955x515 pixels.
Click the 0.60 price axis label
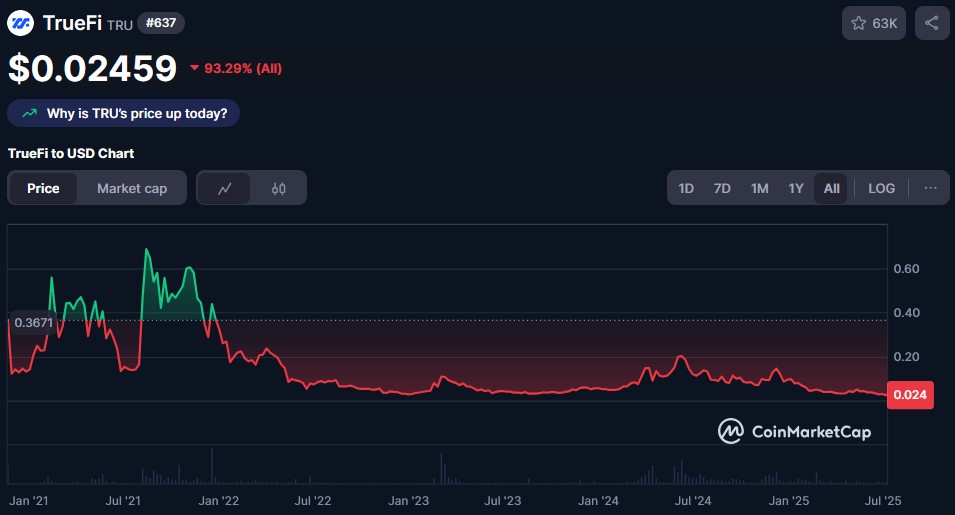906,268
